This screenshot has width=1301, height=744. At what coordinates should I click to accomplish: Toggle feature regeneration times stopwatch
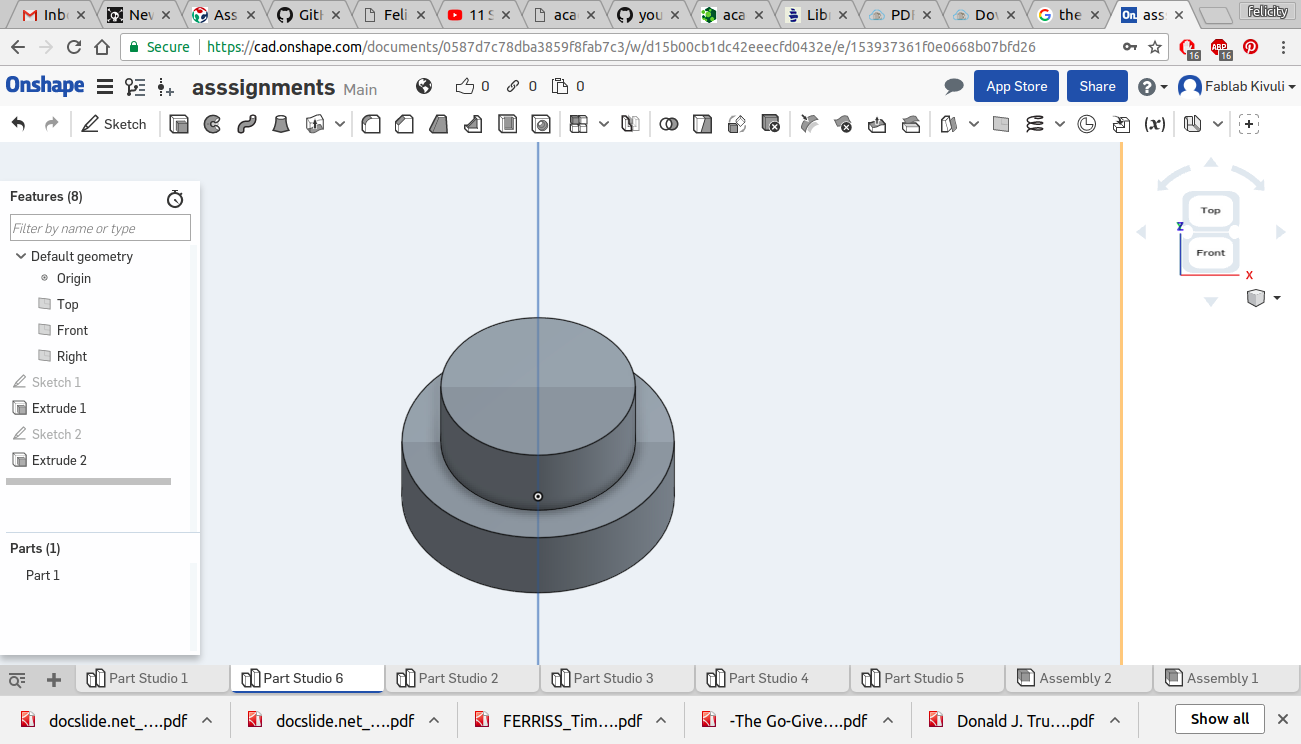[175, 199]
